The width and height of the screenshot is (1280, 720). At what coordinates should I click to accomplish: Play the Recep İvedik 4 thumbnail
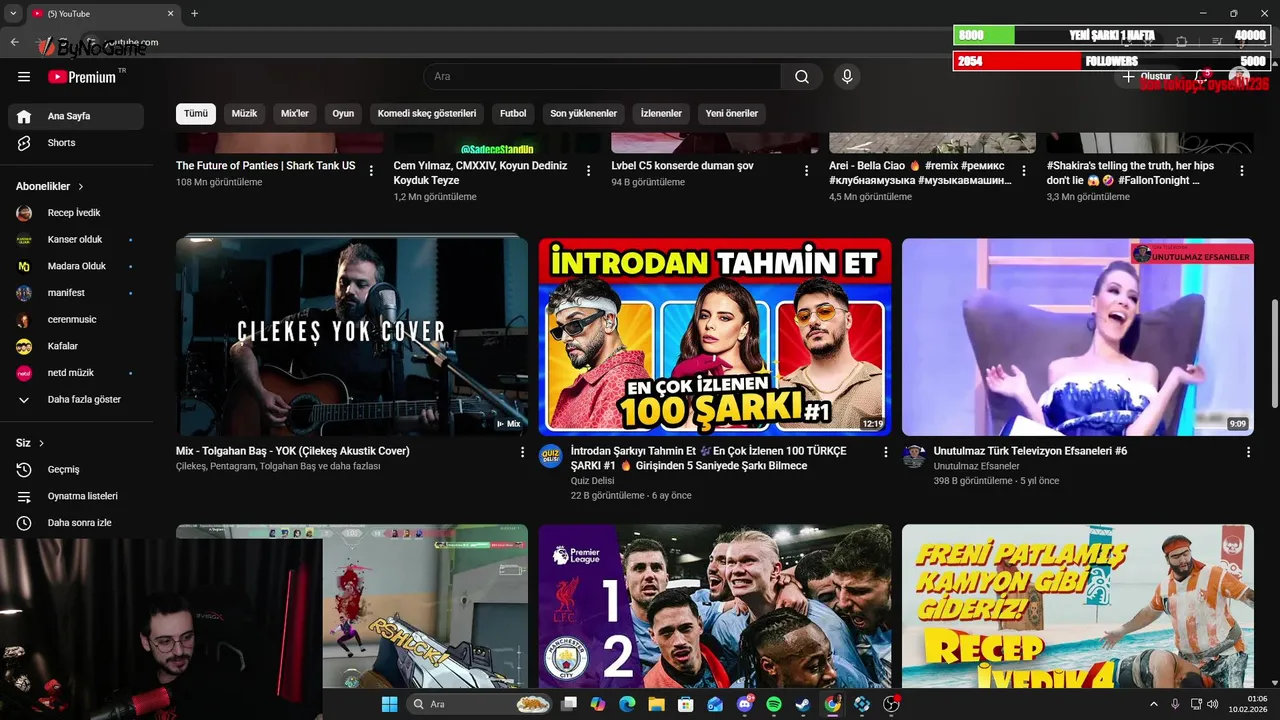click(x=1078, y=607)
